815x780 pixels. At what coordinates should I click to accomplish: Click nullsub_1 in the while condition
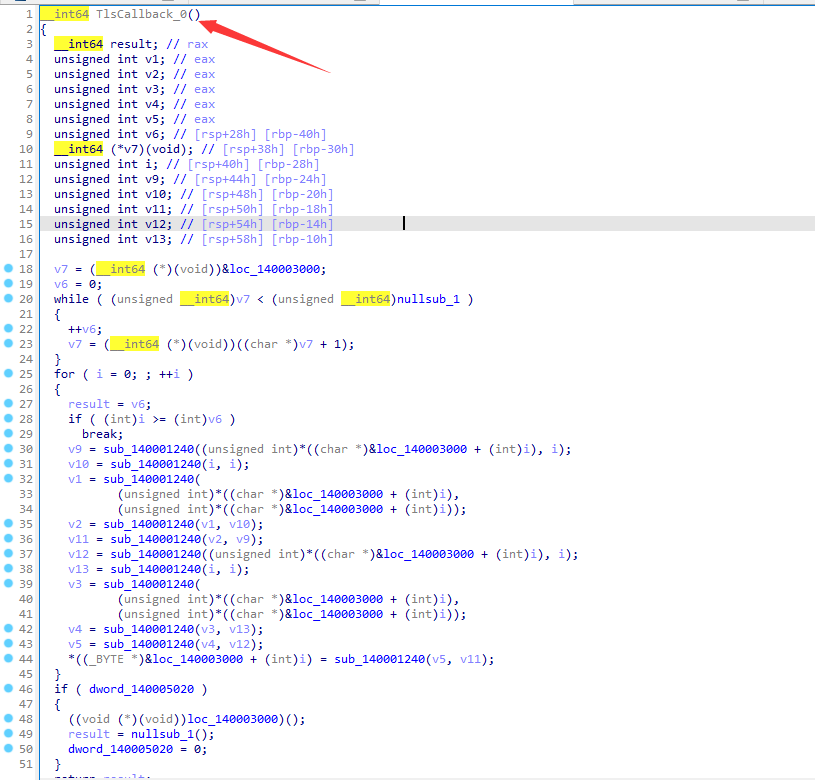[428, 299]
